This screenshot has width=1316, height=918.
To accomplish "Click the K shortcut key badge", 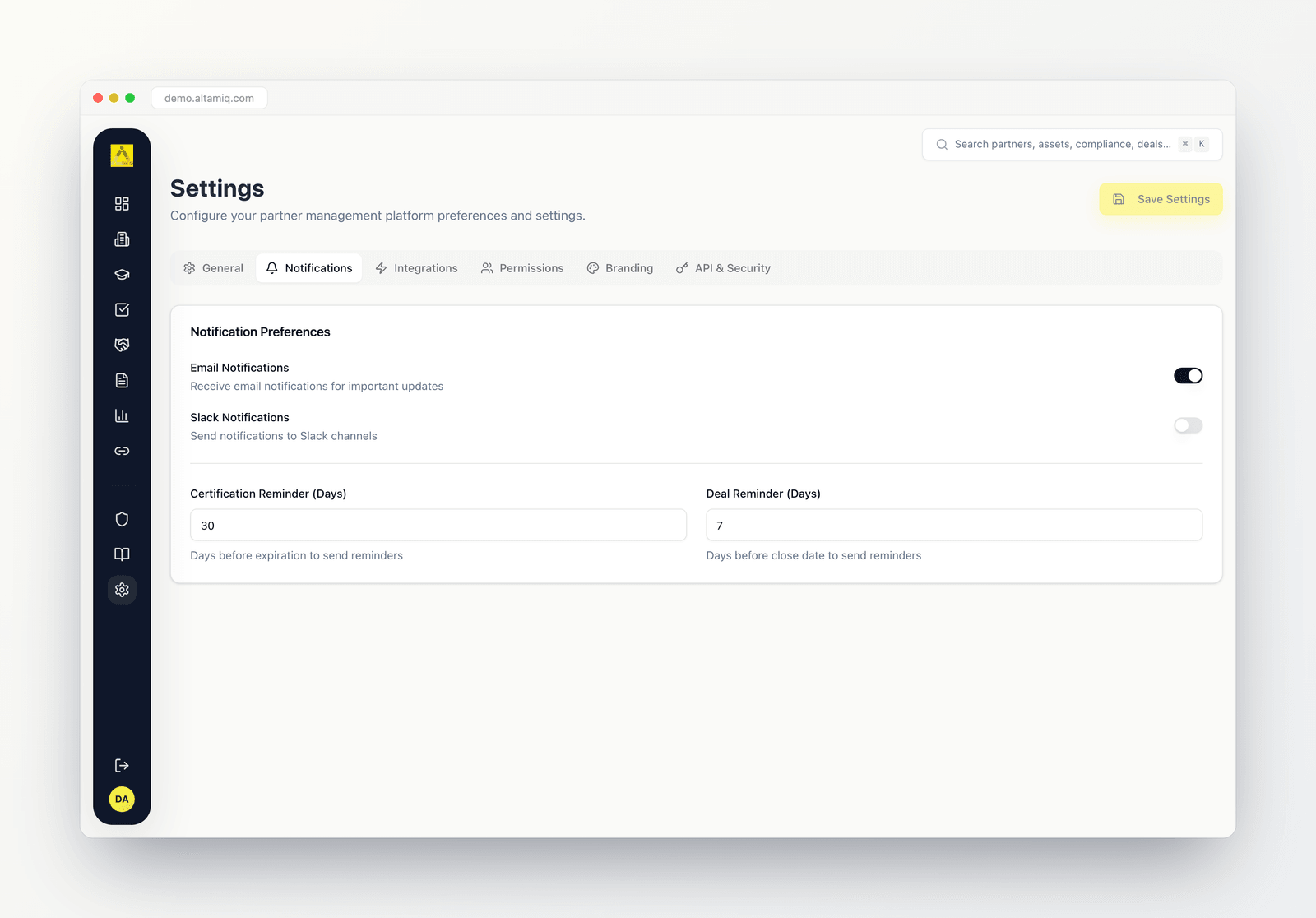I will tap(1202, 144).
